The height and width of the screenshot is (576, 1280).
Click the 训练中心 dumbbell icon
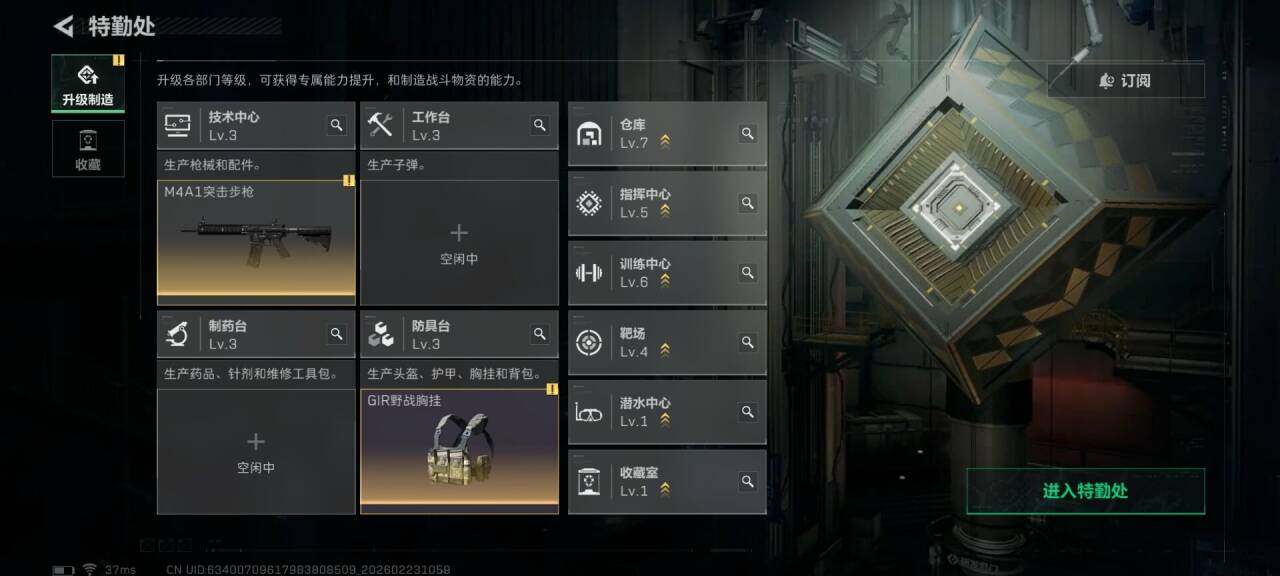[589, 273]
